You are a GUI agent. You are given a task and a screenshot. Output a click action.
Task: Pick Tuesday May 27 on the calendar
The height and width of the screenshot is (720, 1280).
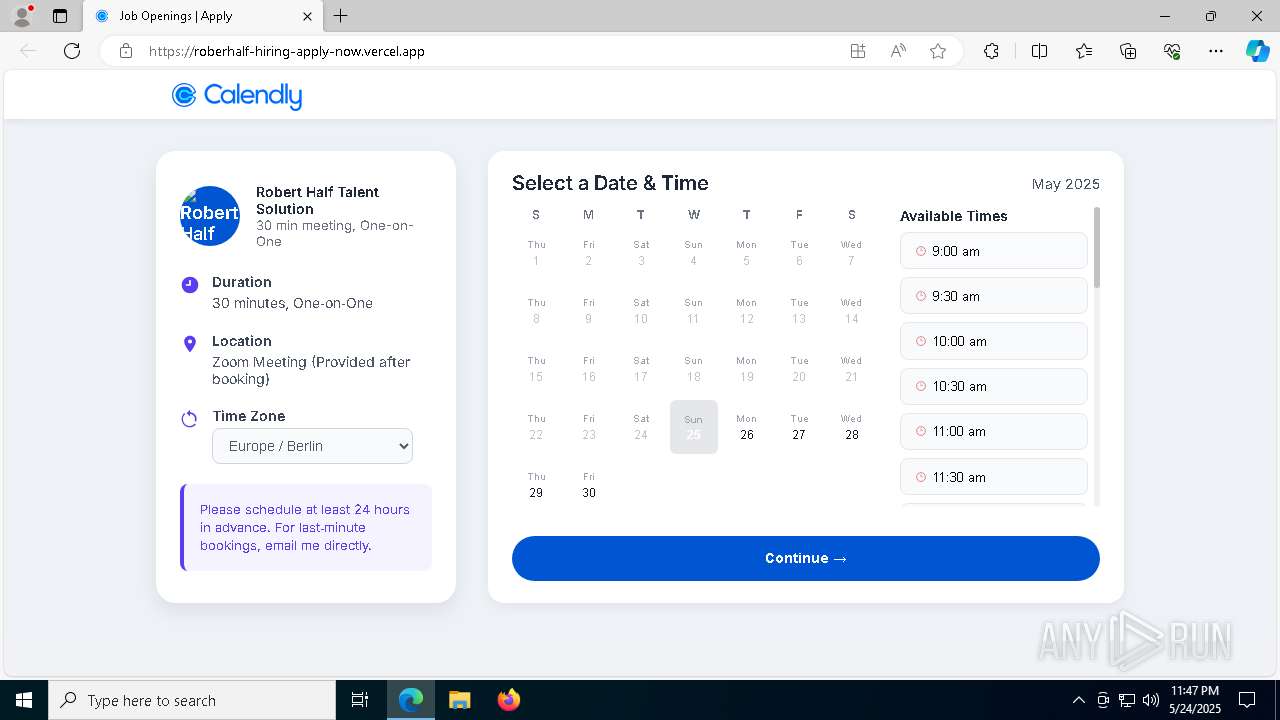pyautogui.click(x=799, y=427)
